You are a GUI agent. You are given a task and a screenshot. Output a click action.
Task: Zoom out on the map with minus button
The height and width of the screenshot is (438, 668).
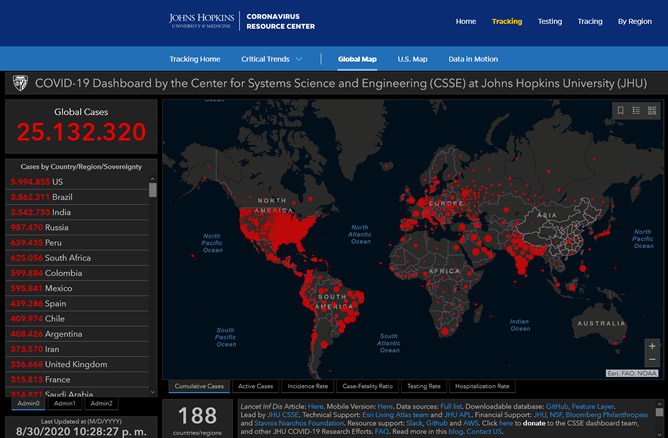tap(652, 360)
